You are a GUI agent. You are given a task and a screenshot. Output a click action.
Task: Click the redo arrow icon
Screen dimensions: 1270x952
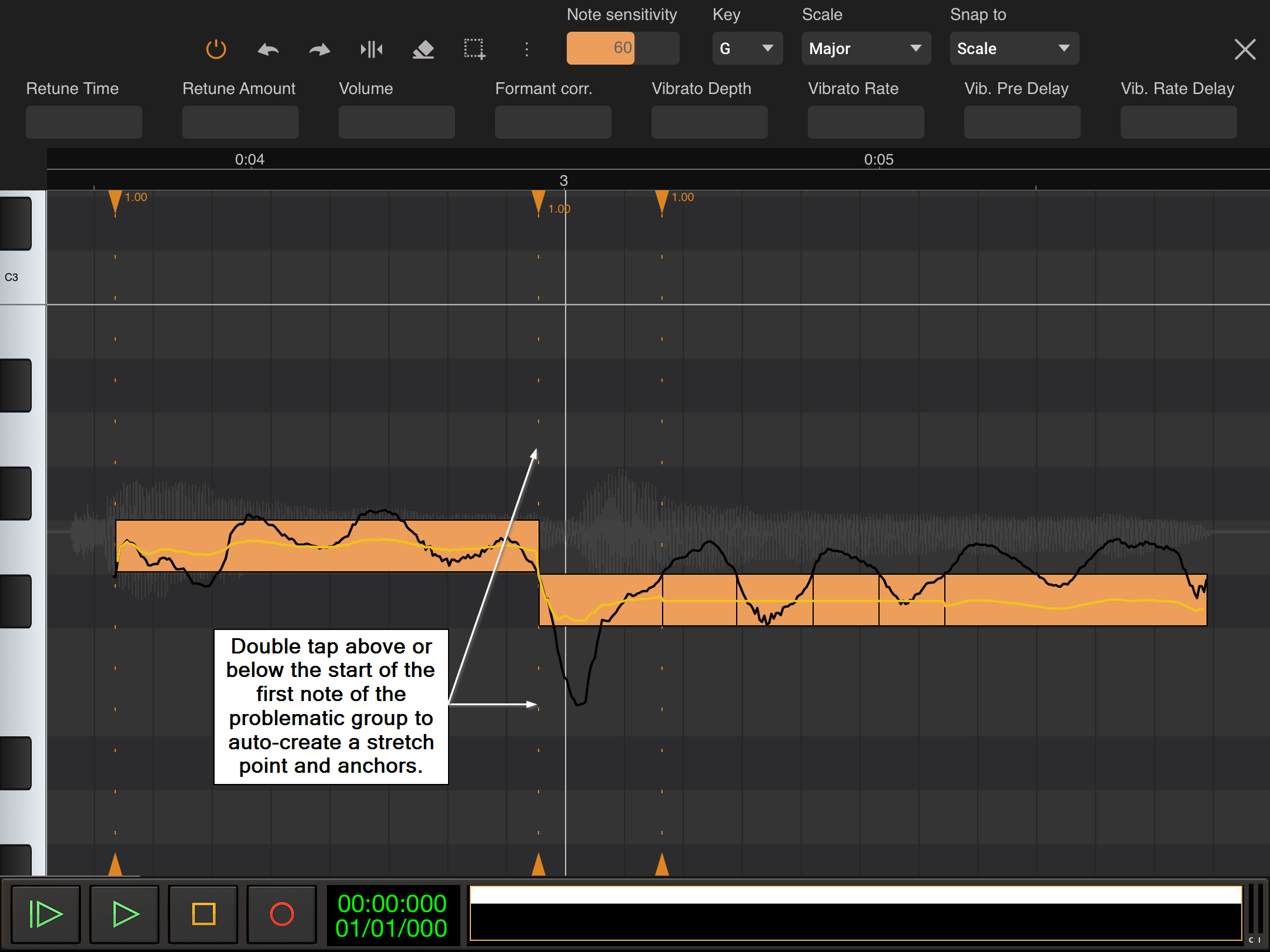click(x=319, y=49)
